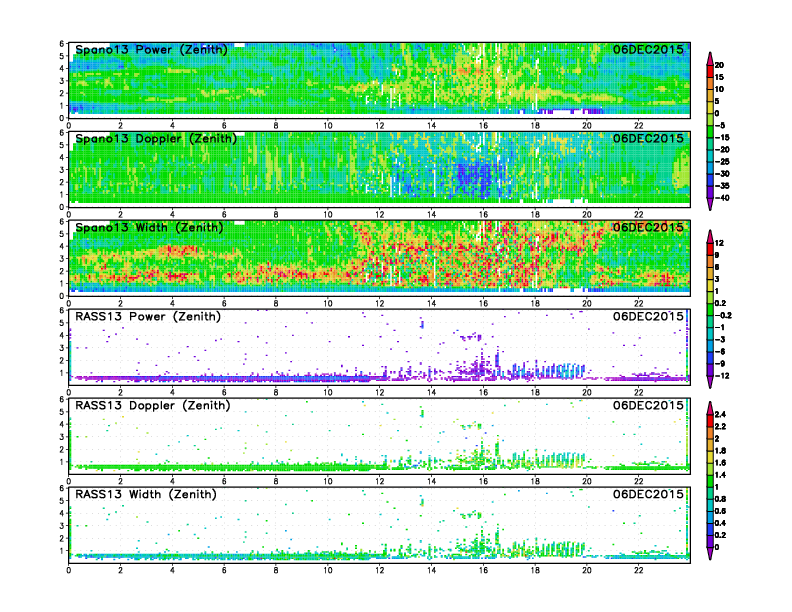Click the purple lower arrow tip of the bottom colorbar
The image size is (792, 612).
pos(710,553)
